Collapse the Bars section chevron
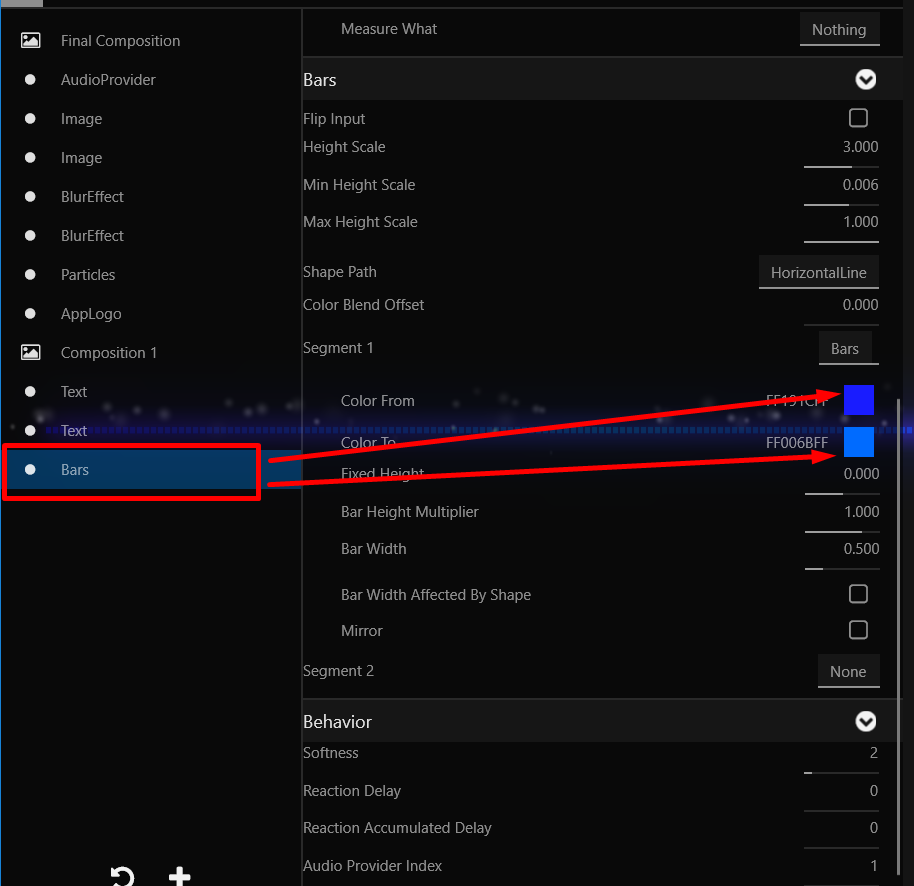Screen dimensions: 914x886 click(x=866, y=80)
